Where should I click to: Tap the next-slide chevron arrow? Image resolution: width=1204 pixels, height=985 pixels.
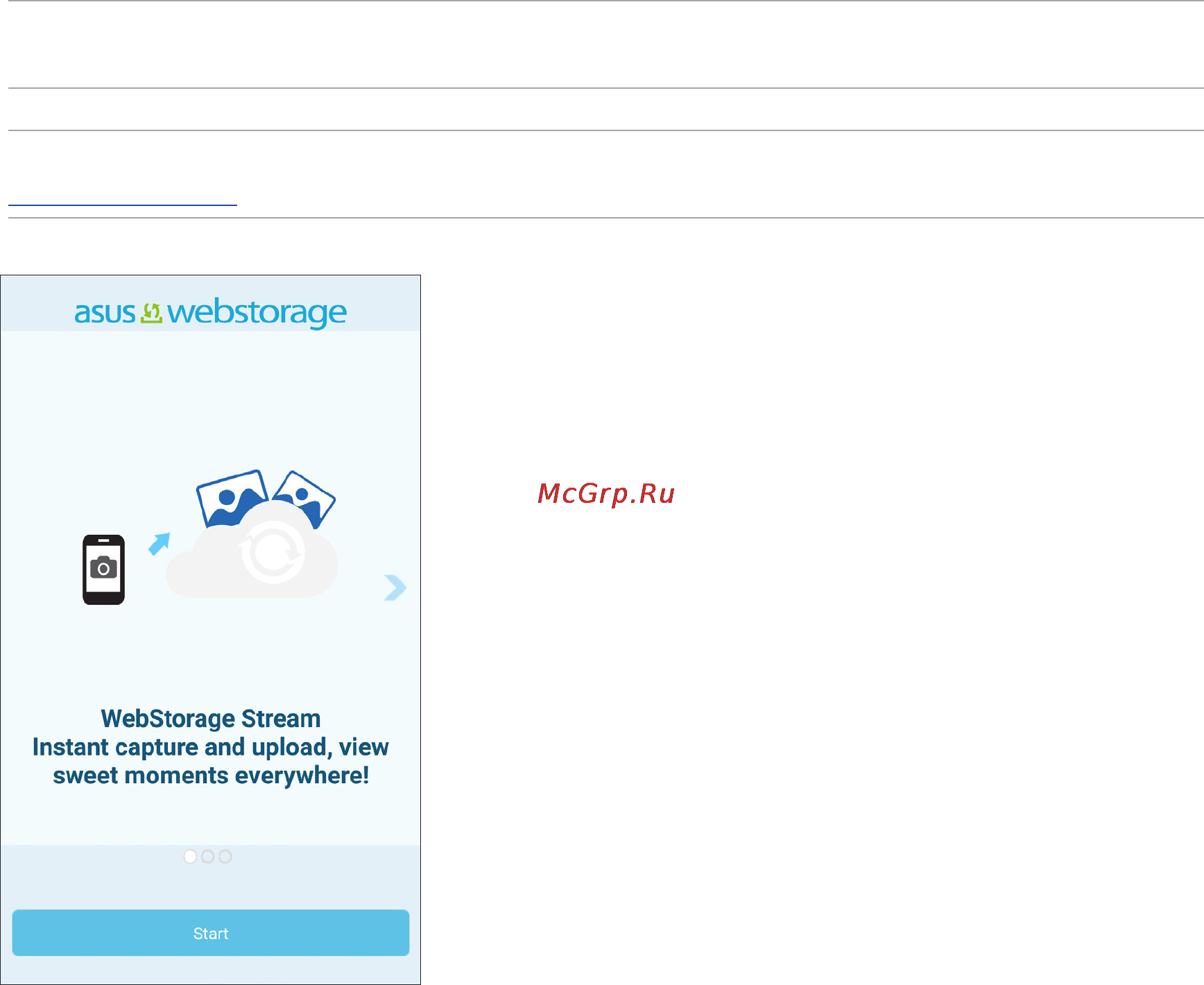[395, 588]
